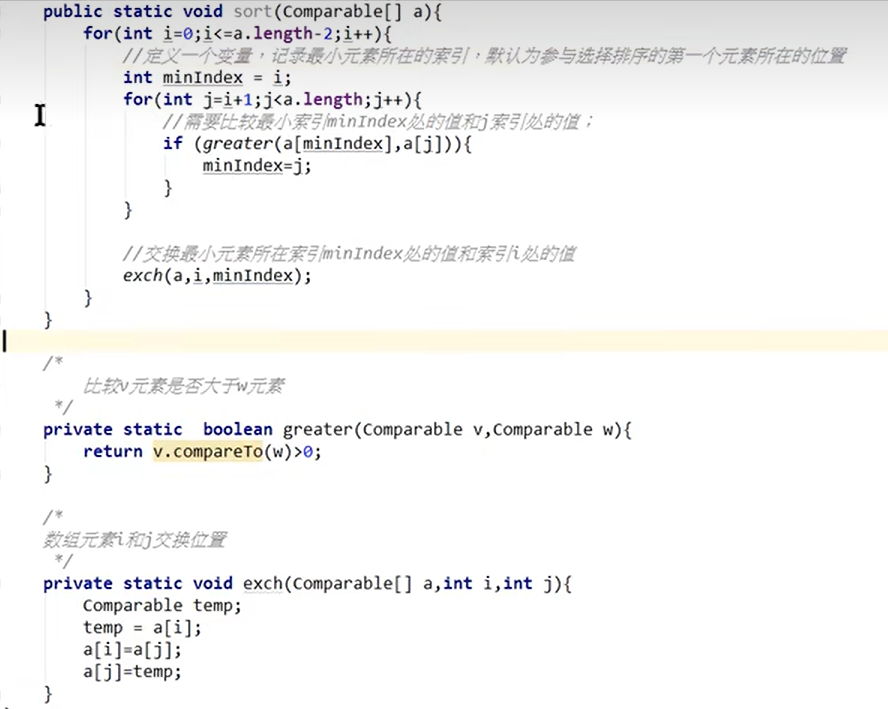
Task: Click the comment starting '//交换最小元素'
Action: pyautogui.click(x=349, y=254)
